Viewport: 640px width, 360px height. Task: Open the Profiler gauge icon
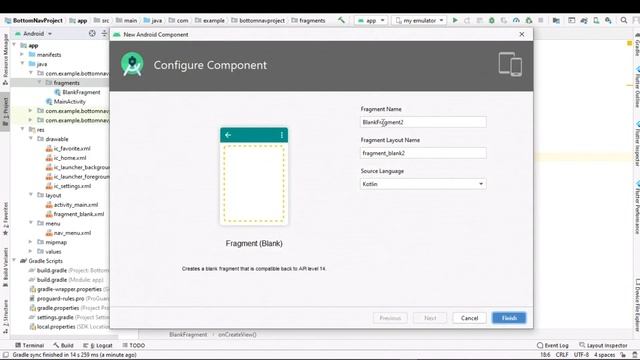click(516, 20)
